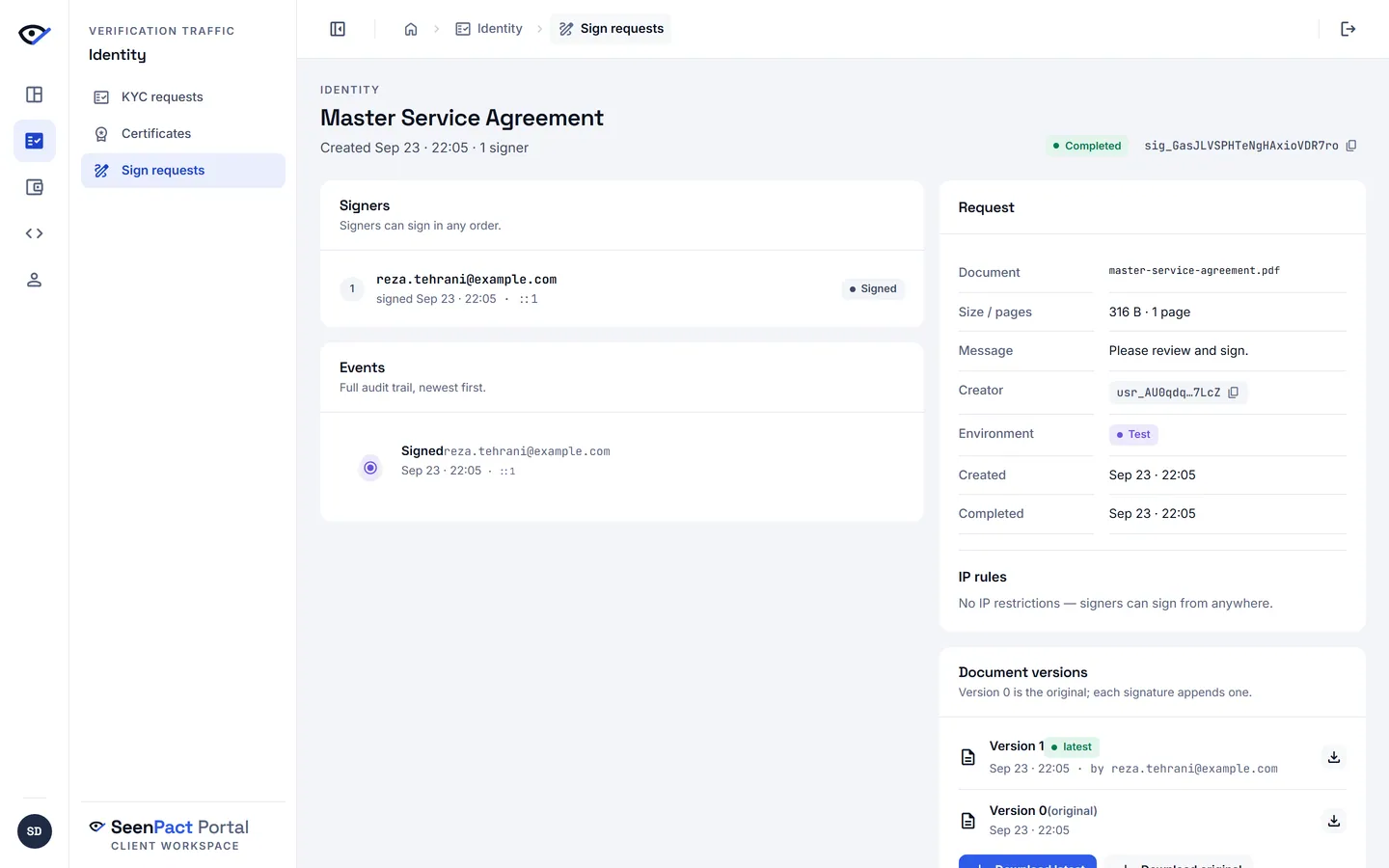Click the Signed event email text
Image resolution: width=1389 pixels, height=868 pixels.
527,451
